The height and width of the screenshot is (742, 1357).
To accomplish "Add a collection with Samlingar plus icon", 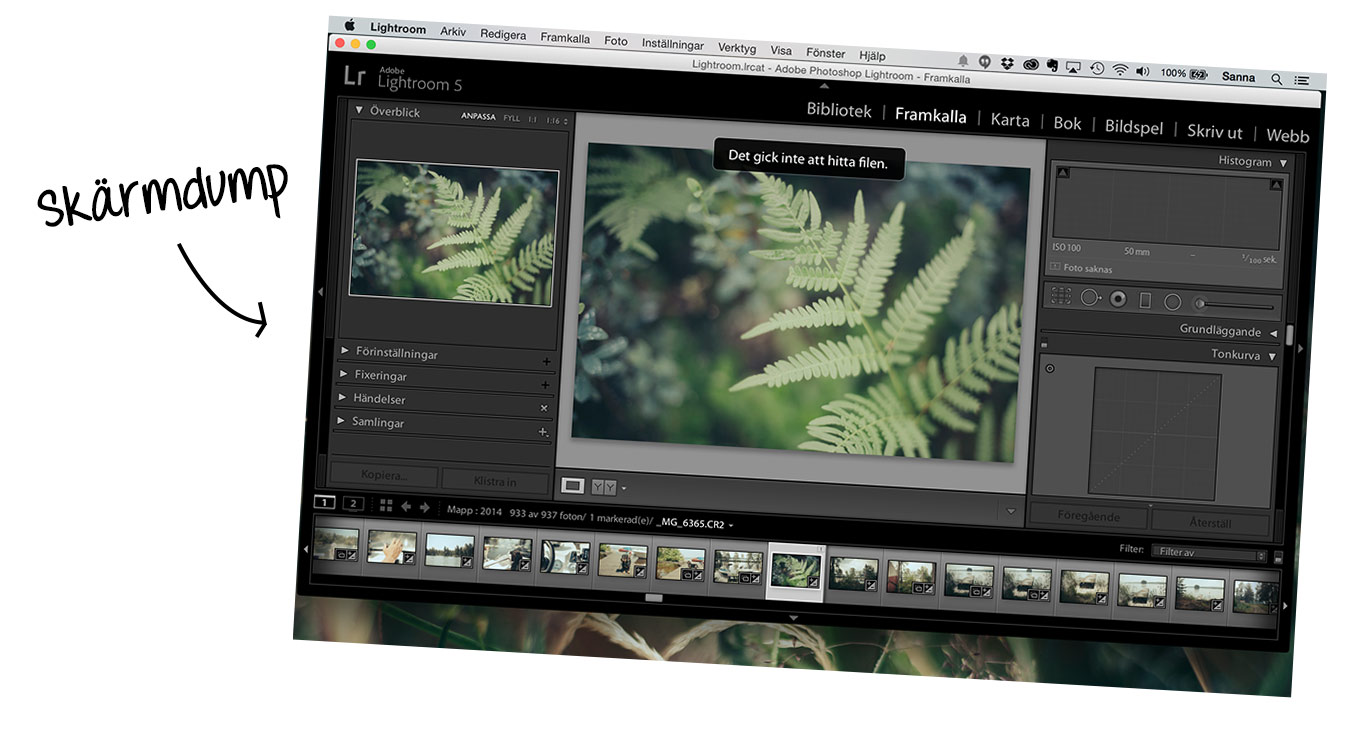I will [x=543, y=432].
